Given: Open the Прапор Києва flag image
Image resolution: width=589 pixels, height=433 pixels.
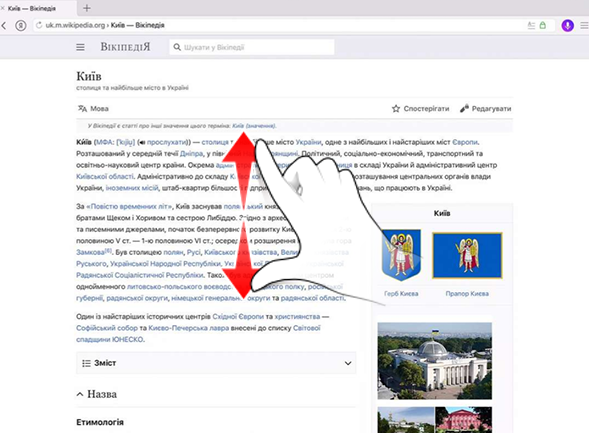Looking at the screenshot, I should click(467, 255).
